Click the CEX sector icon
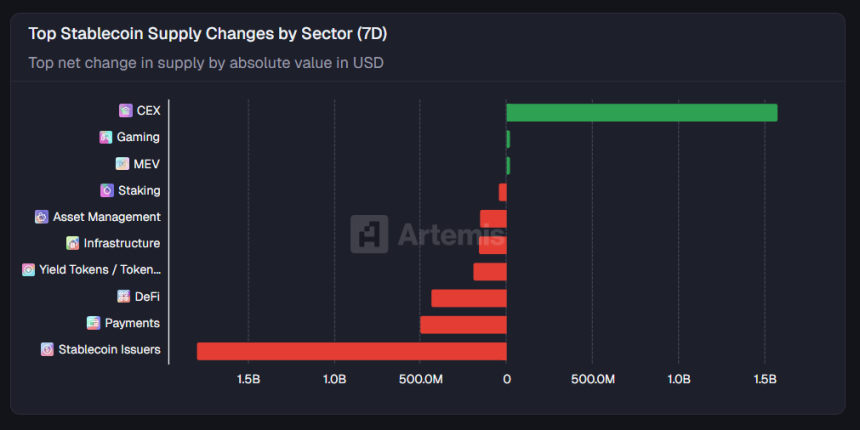The width and height of the screenshot is (860, 430). [x=125, y=111]
